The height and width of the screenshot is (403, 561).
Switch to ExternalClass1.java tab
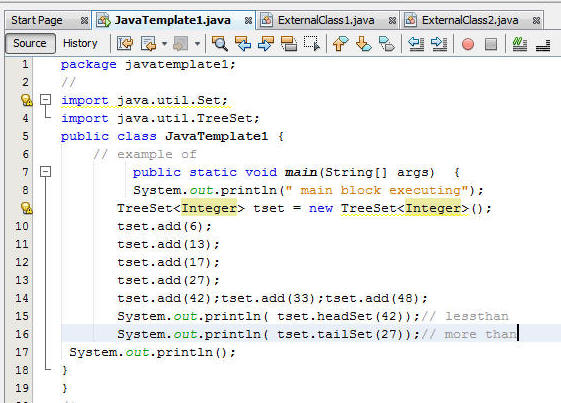326,20
